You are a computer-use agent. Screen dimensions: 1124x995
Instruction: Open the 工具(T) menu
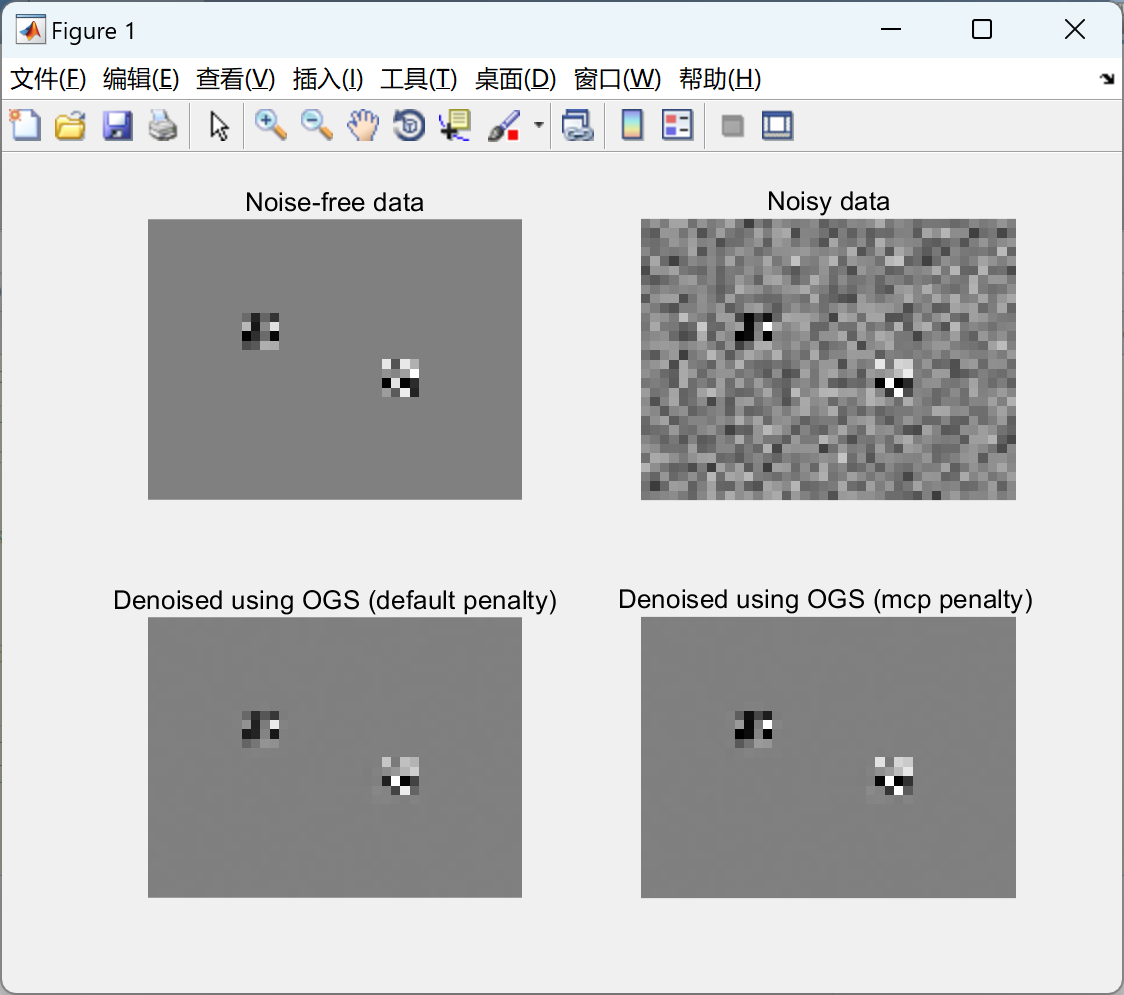click(x=419, y=79)
